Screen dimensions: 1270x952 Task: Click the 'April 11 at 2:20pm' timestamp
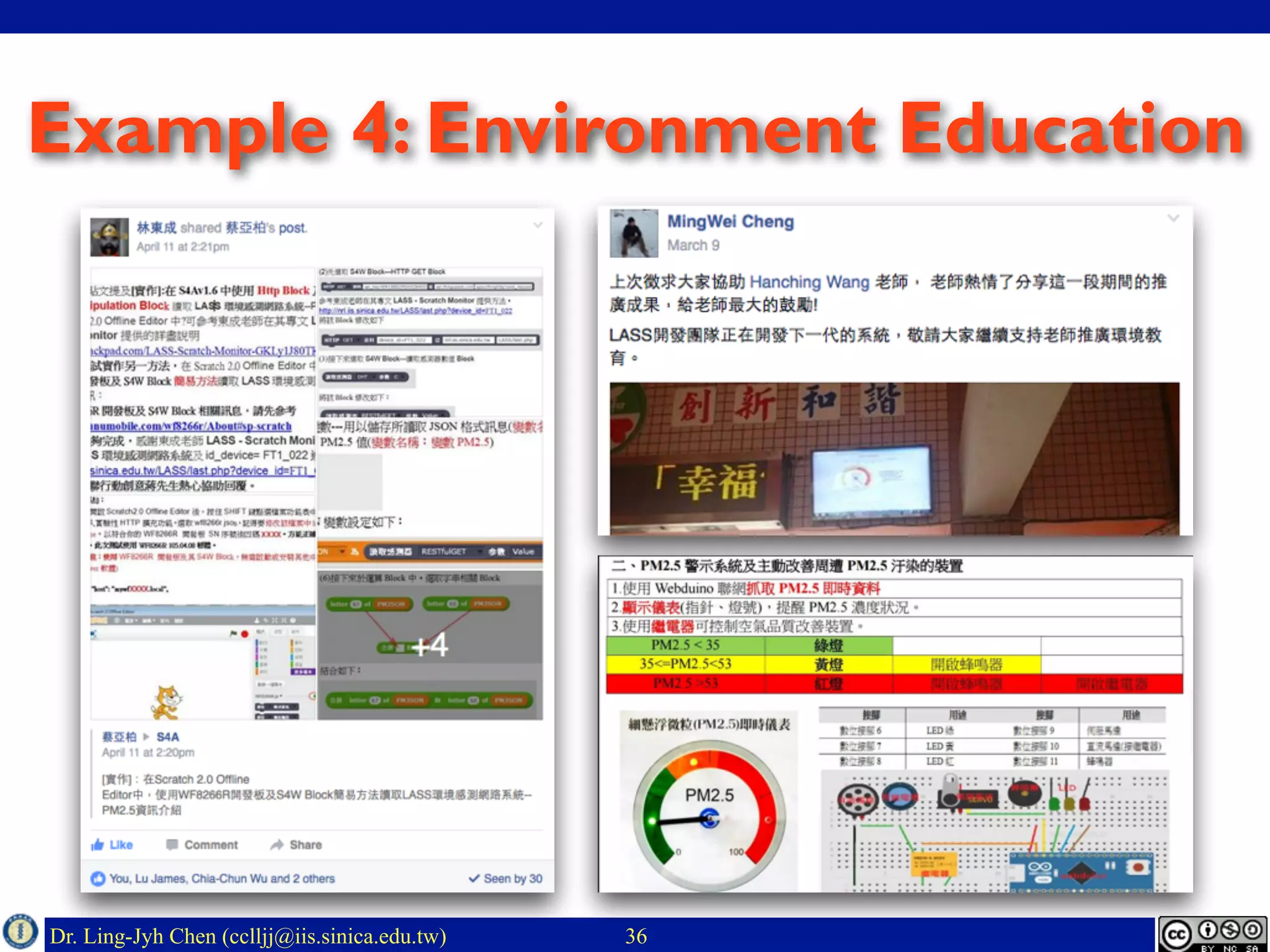tap(148, 752)
